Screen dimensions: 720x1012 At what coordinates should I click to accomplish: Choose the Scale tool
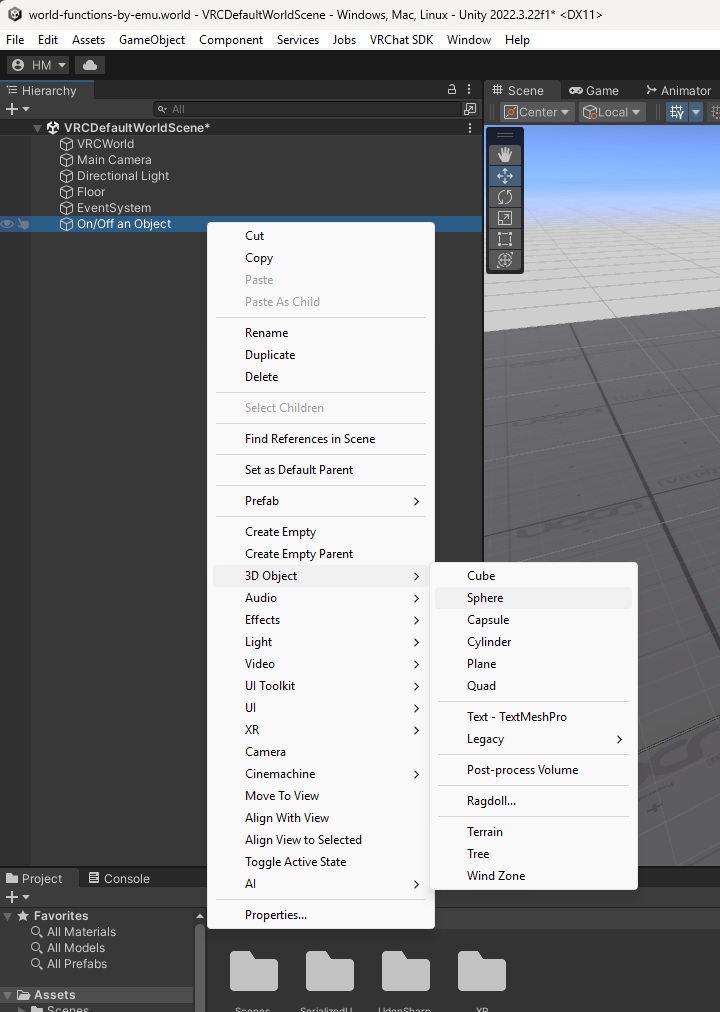coord(505,217)
